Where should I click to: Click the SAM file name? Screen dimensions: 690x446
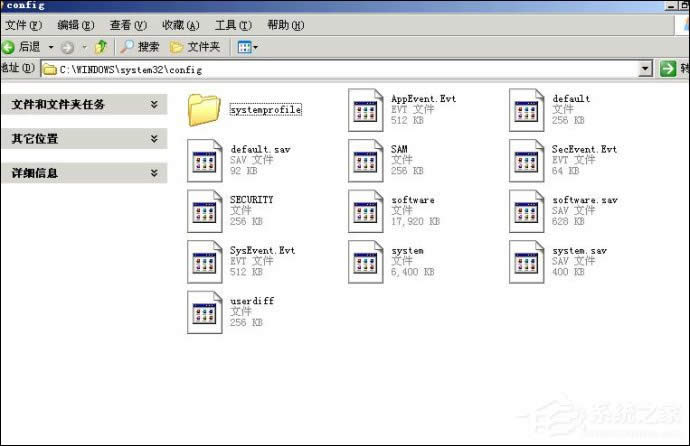pos(399,150)
